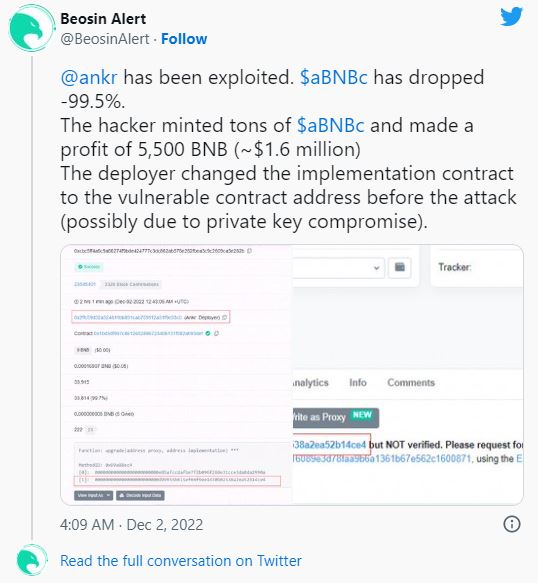Click the Beosin Alert display name

(103, 19)
